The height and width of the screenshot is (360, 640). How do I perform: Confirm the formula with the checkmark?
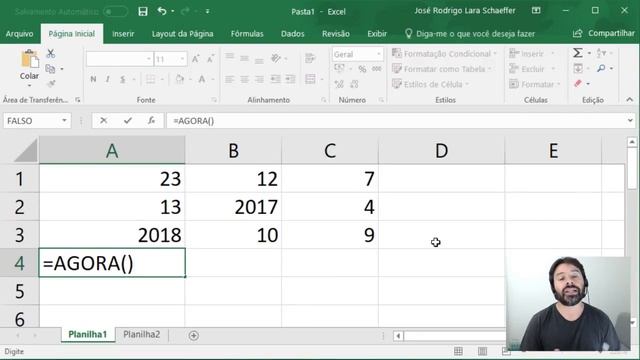coord(128,121)
